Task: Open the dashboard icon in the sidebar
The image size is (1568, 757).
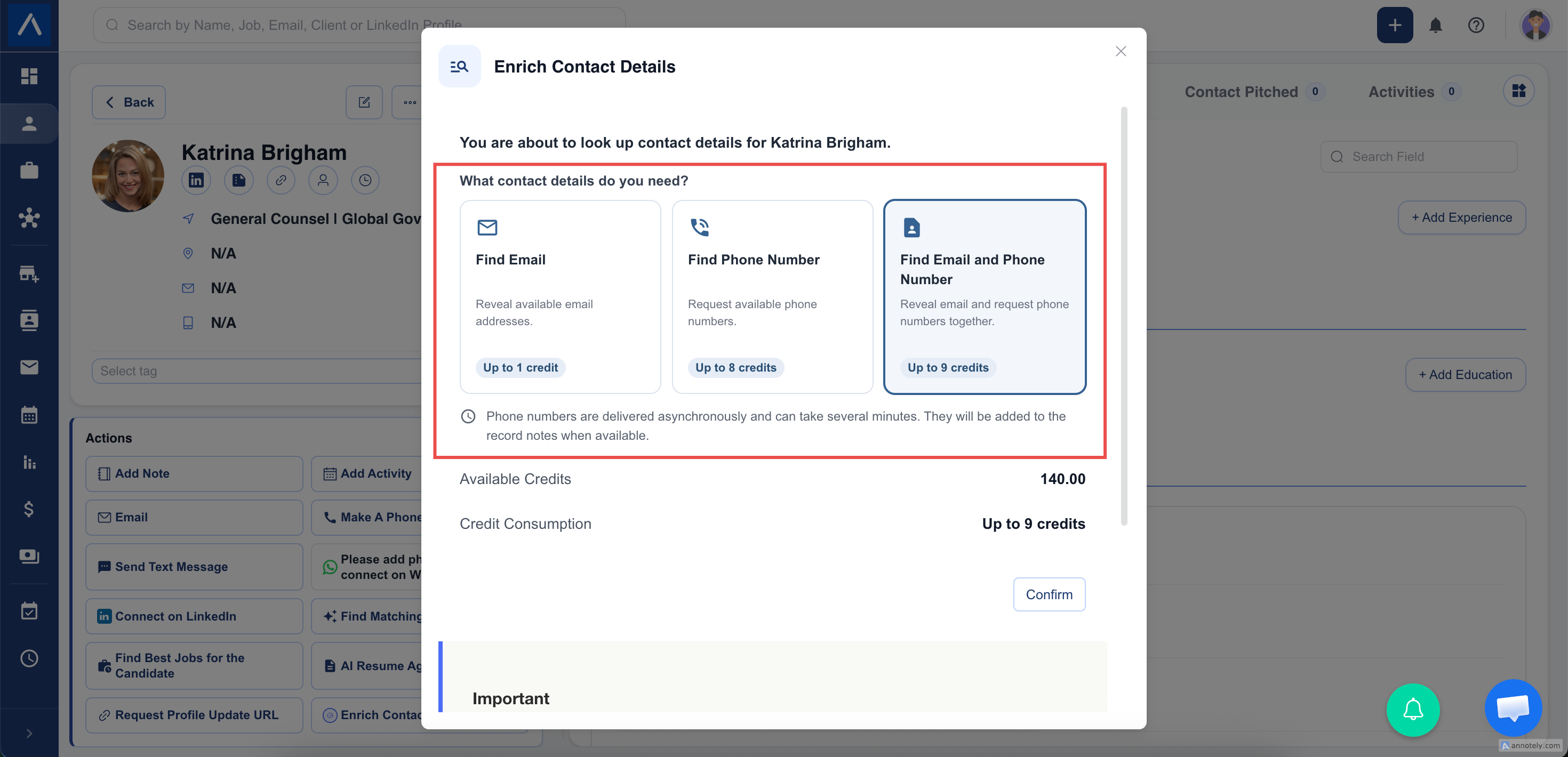Action: [29, 76]
